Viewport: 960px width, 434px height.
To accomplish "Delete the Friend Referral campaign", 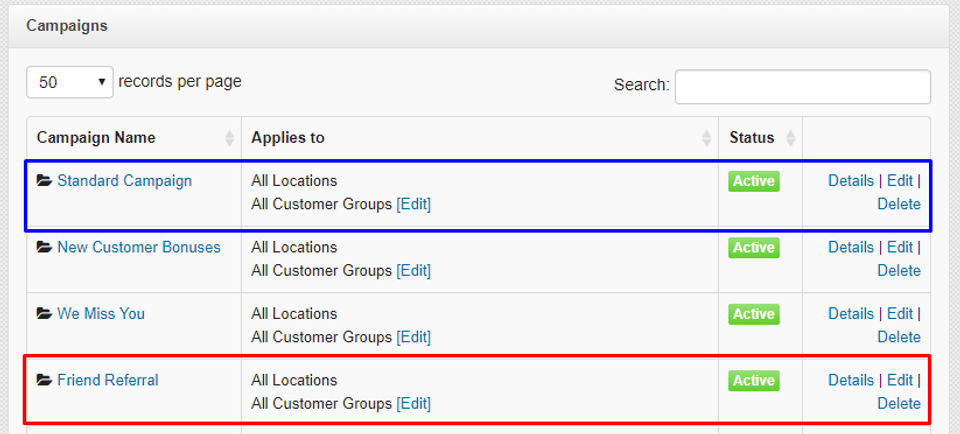I will click(898, 403).
